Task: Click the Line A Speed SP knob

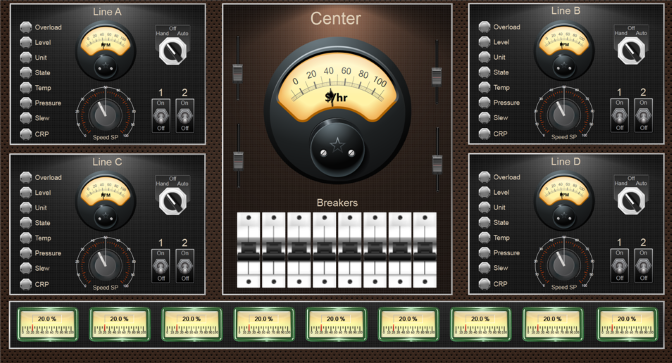Action: [105, 114]
